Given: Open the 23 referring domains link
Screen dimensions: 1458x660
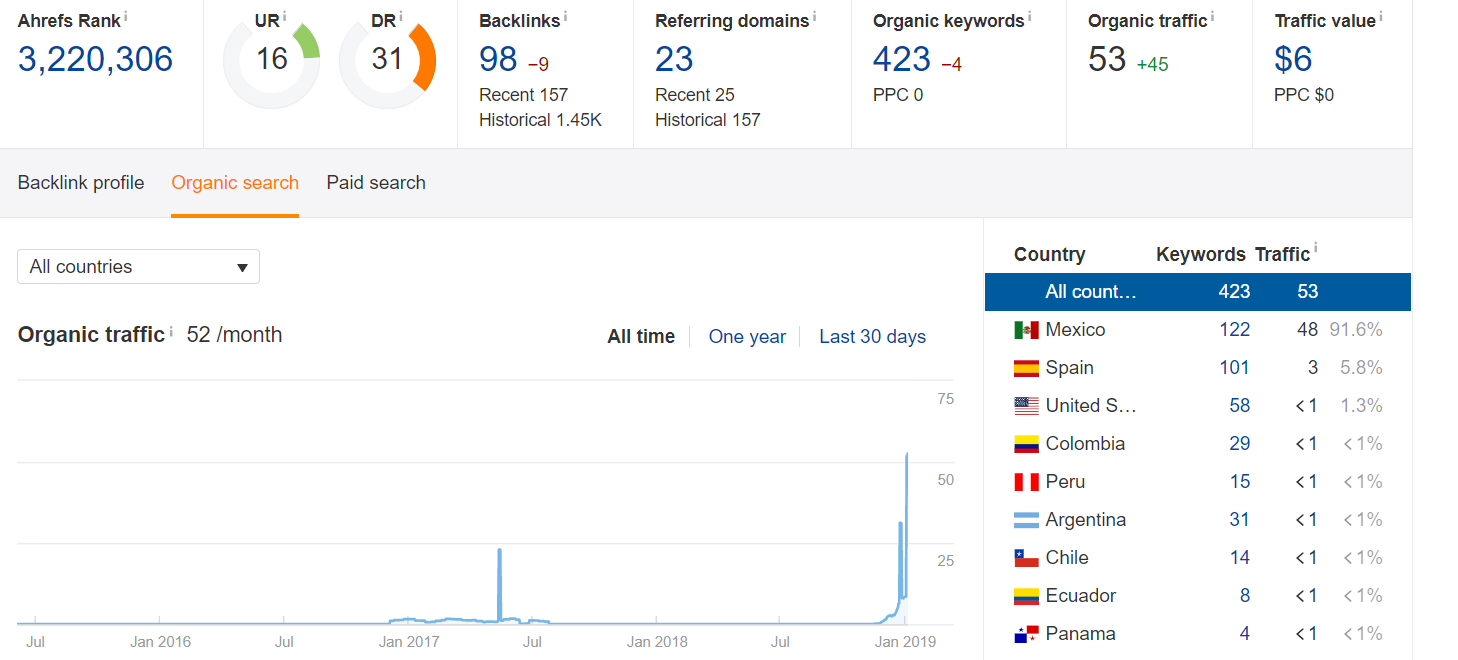Looking at the screenshot, I should (x=674, y=60).
